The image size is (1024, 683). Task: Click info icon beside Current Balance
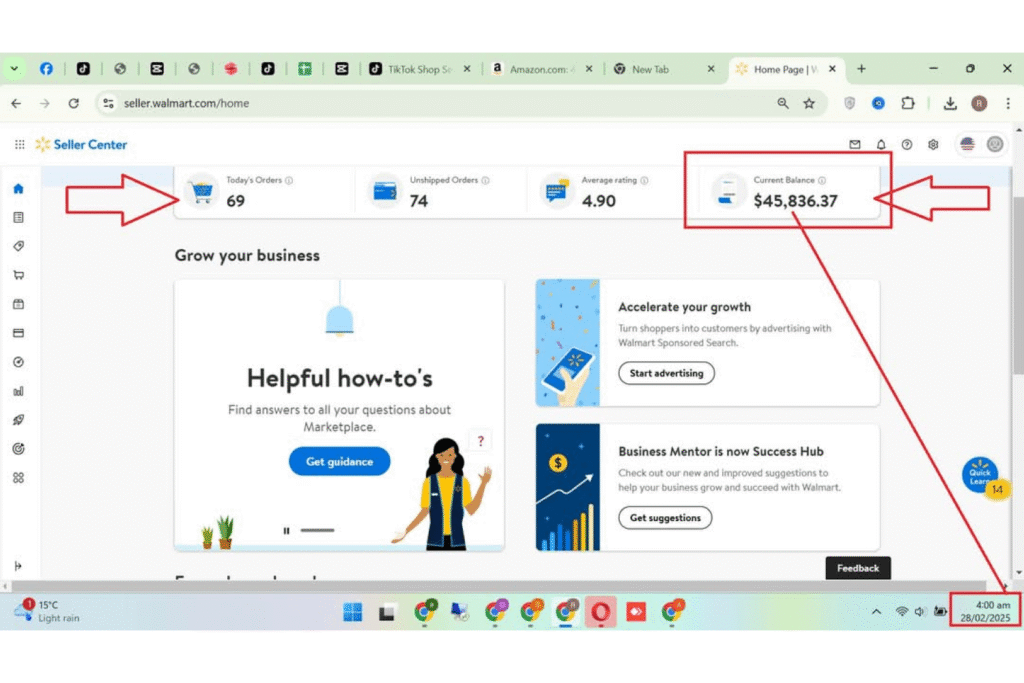[x=822, y=180]
